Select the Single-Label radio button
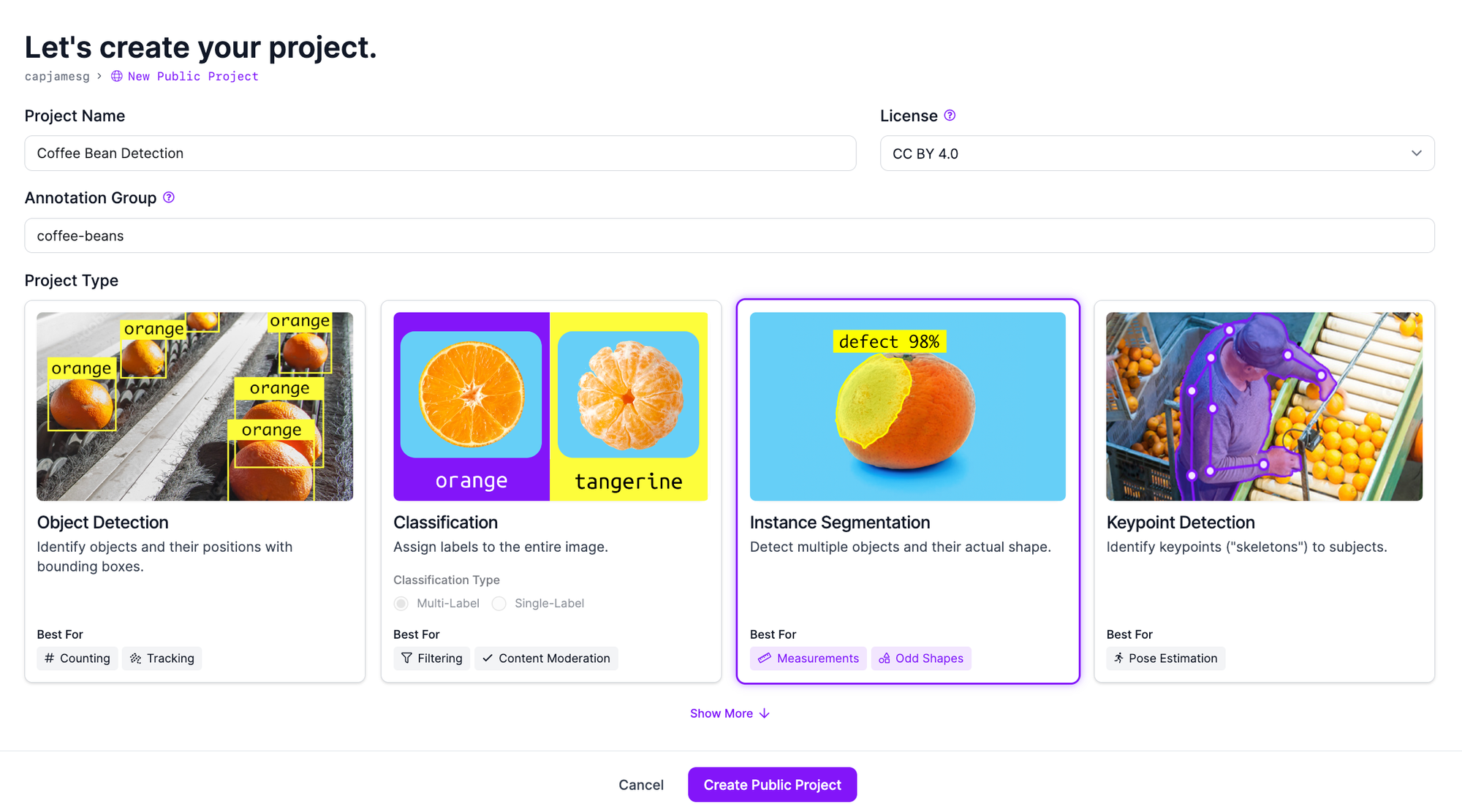The image size is (1462, 812). (499, 604)
